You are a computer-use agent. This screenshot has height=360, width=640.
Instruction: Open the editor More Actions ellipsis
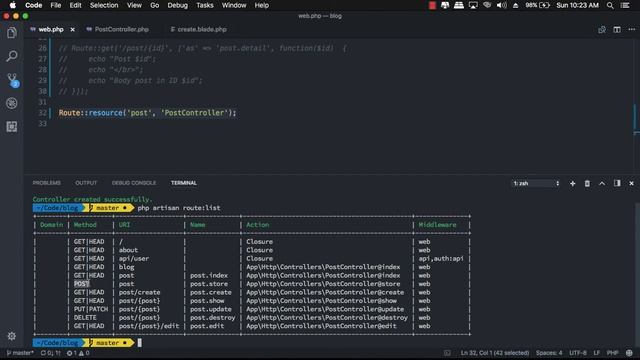click(631, 29)
